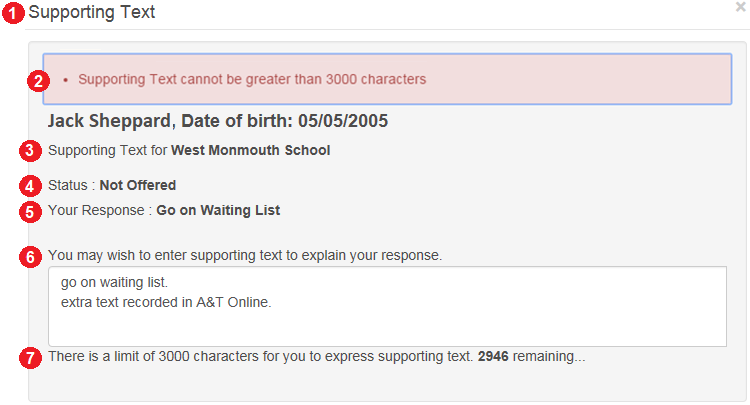
Task: Click red annotation marker 5
Action: click(30, 212)
